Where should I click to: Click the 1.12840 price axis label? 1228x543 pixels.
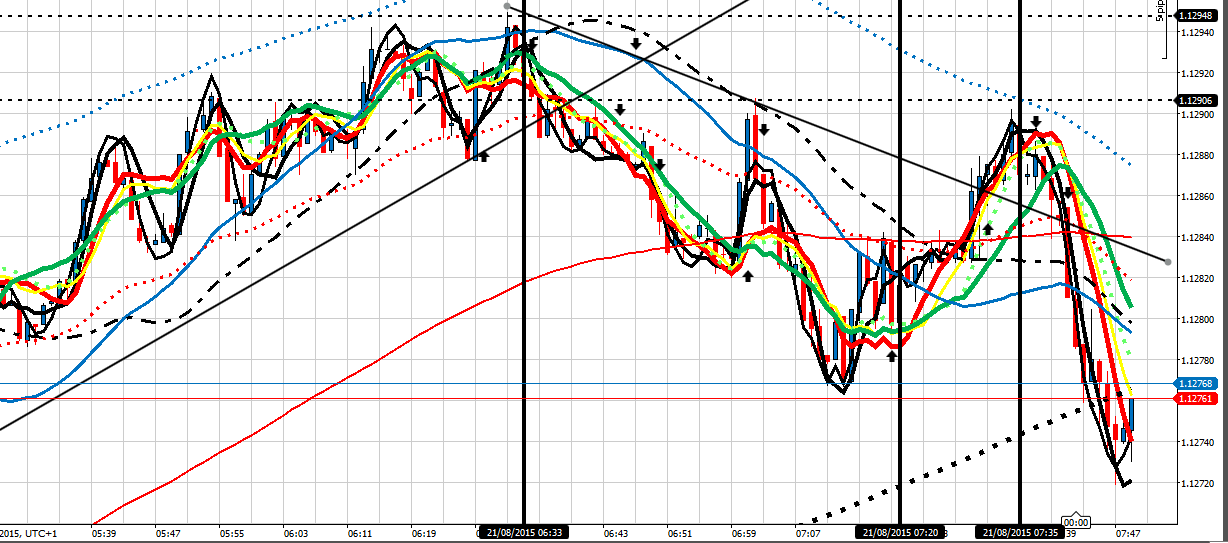click(x=1198, y=238)
